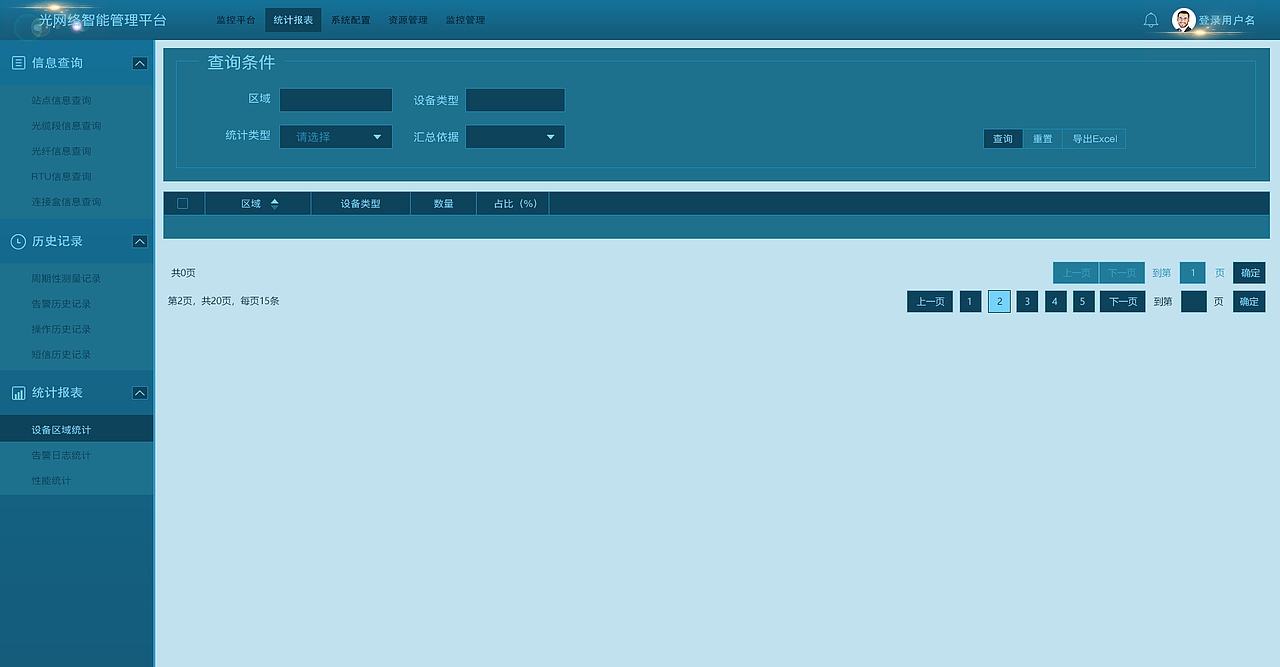Click disabled 上一页 in upper pagination
Screen dimensions: 1280x667
(1076, 273)
